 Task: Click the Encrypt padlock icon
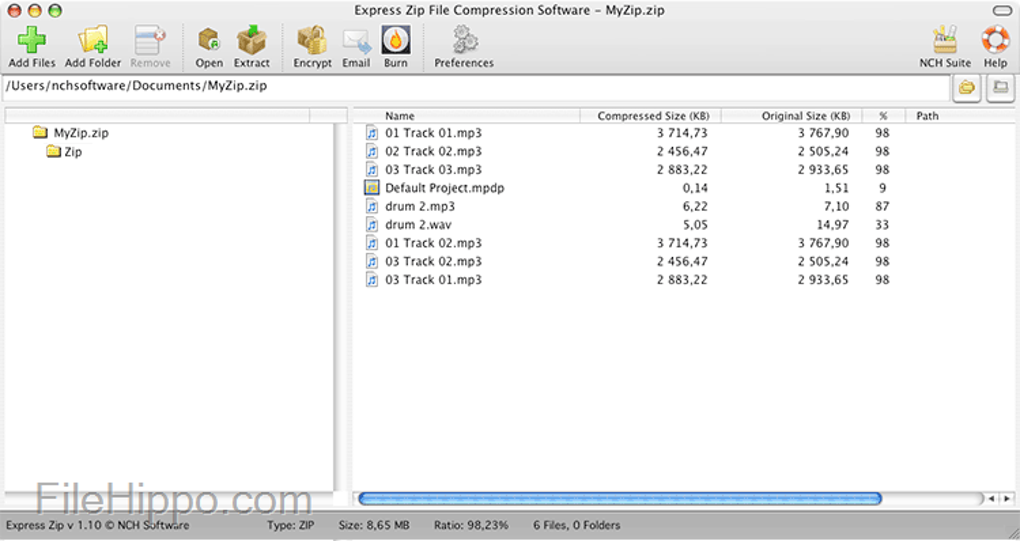click(312, 40)
